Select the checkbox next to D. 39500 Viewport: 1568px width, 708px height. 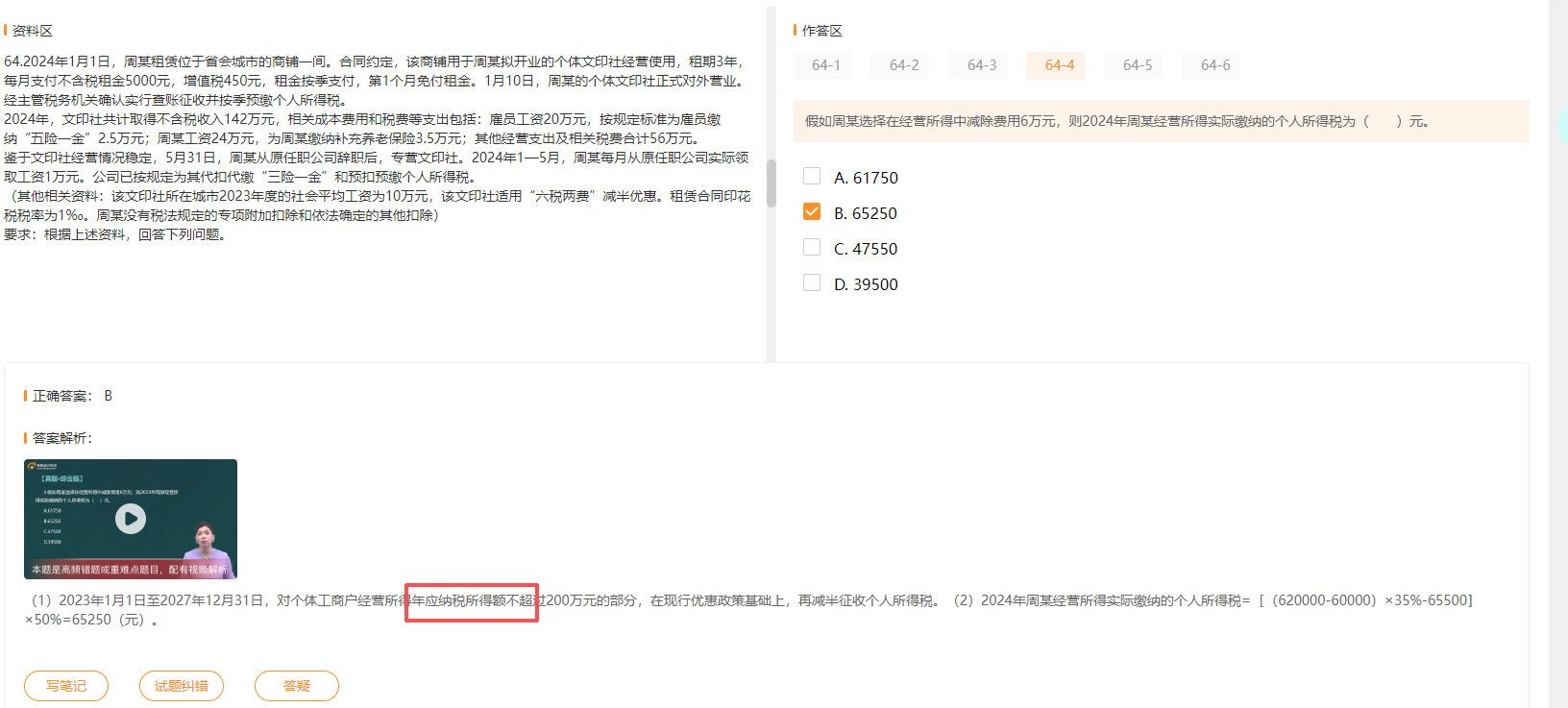812,283
